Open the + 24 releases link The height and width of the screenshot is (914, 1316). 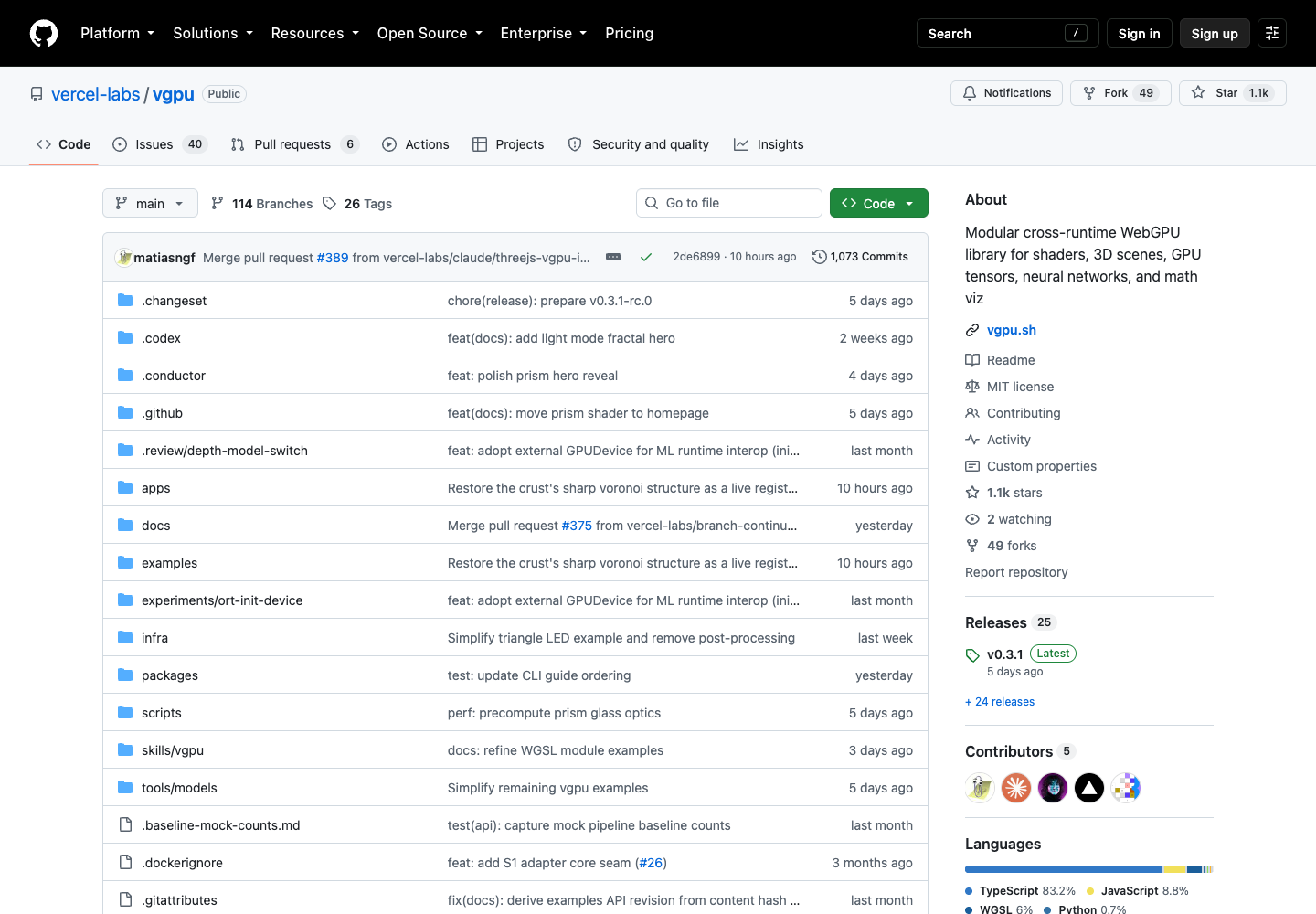(1000, 702)
